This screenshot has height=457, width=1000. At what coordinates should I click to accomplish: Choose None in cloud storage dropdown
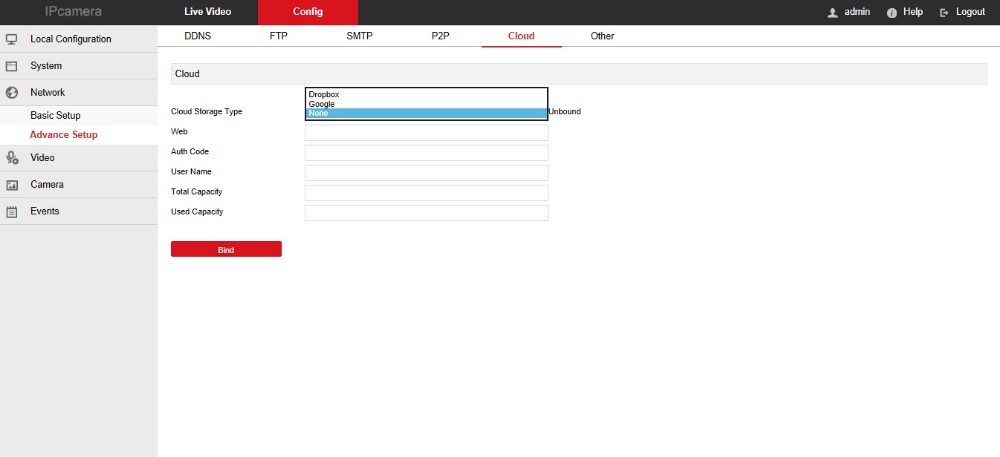427,113
